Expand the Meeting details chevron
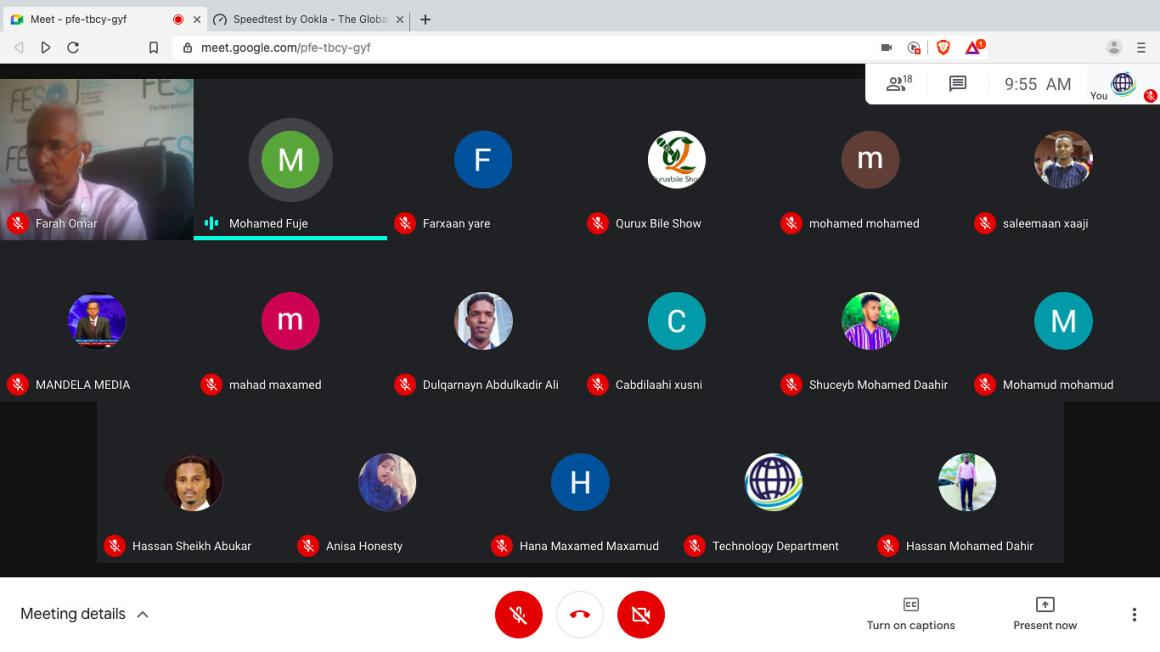 coord(142,614)
